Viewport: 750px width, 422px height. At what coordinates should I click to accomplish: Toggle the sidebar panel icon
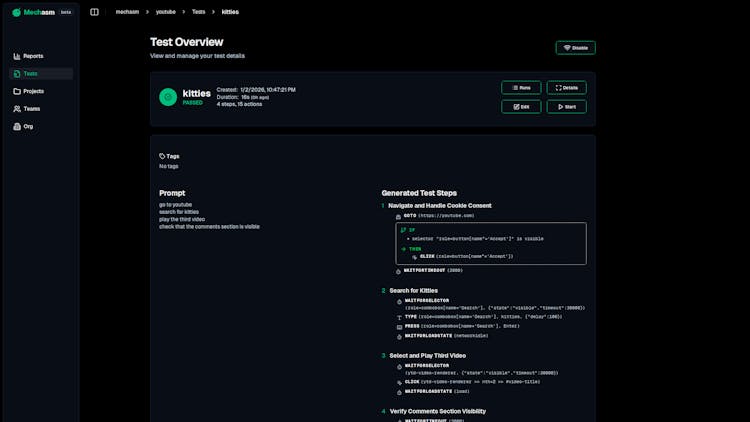click(94, 12)
